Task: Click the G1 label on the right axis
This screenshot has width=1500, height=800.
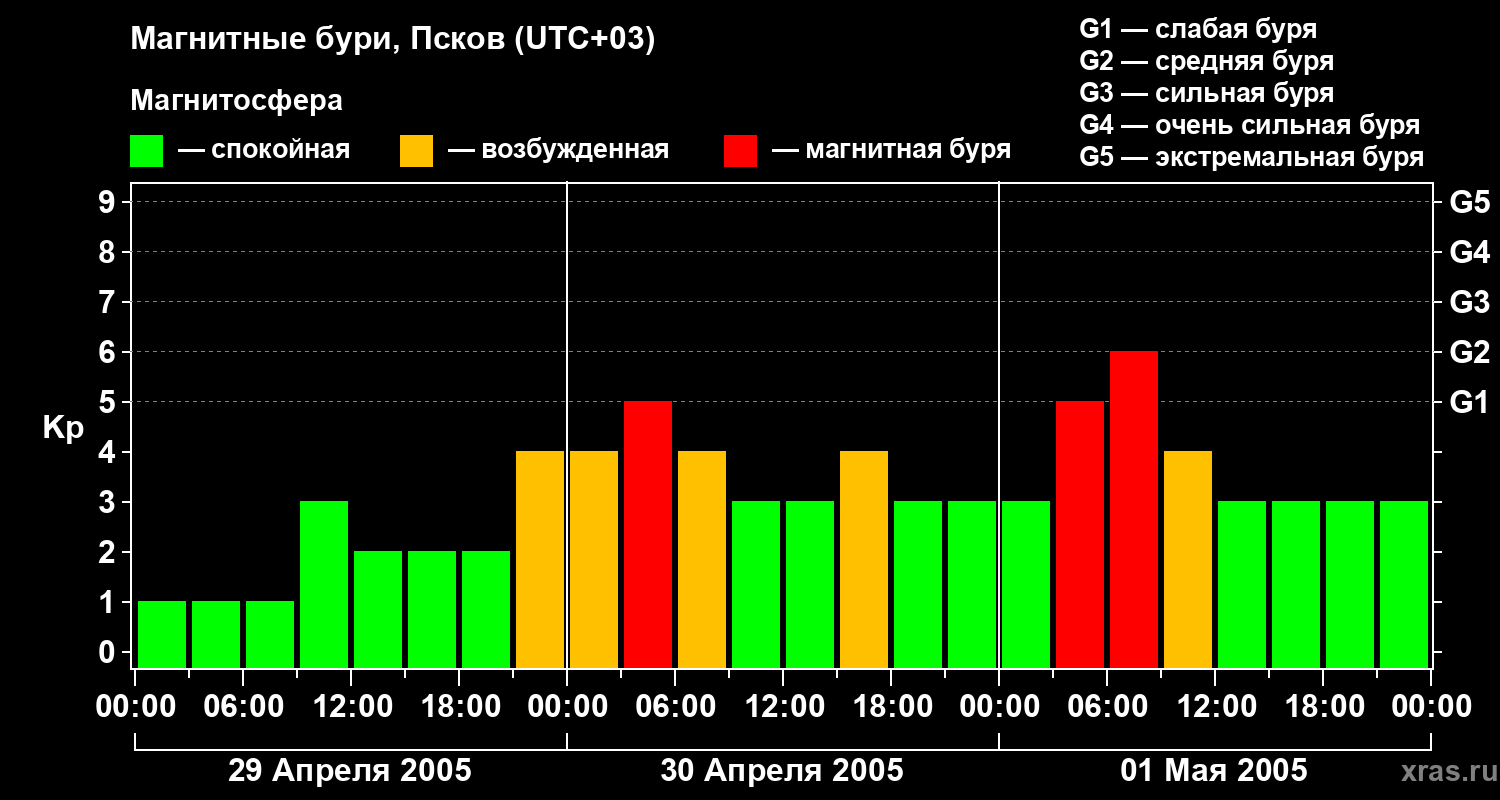Action: [x=1470, y=402]
